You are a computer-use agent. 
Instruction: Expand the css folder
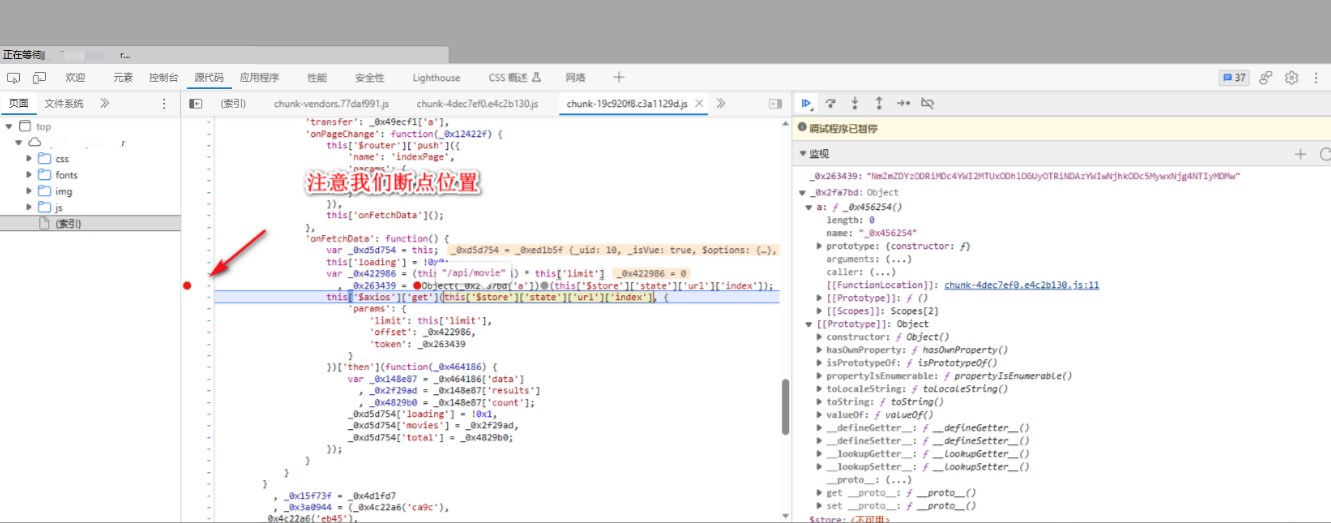(x=28, y=159)
